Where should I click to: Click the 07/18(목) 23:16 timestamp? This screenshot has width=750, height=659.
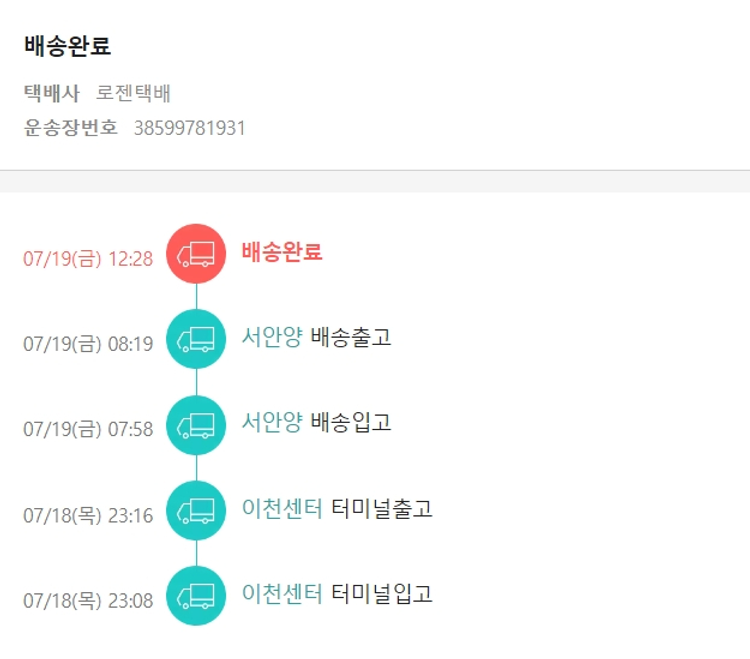pos(88,516)
